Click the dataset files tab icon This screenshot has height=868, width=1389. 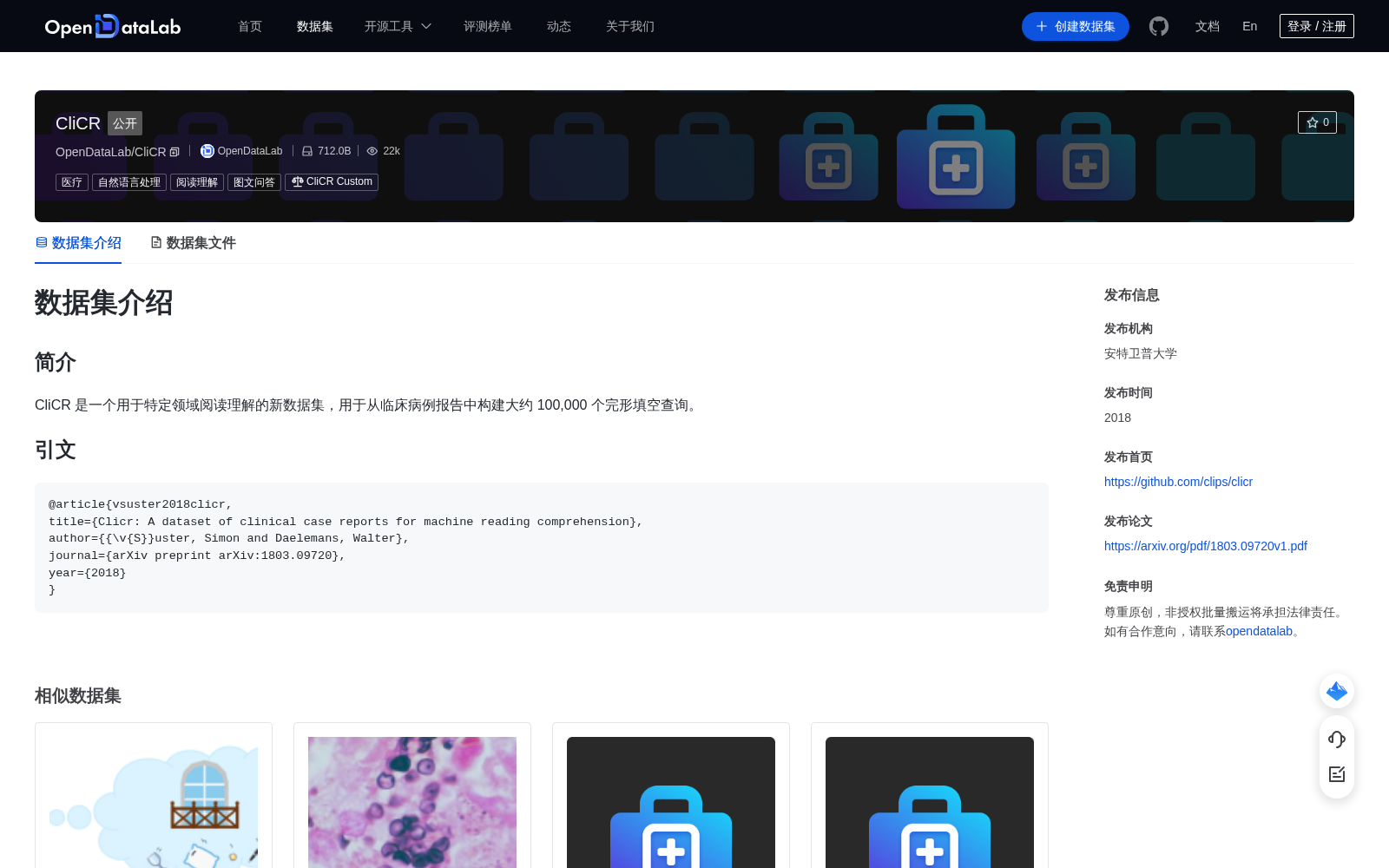156,242
